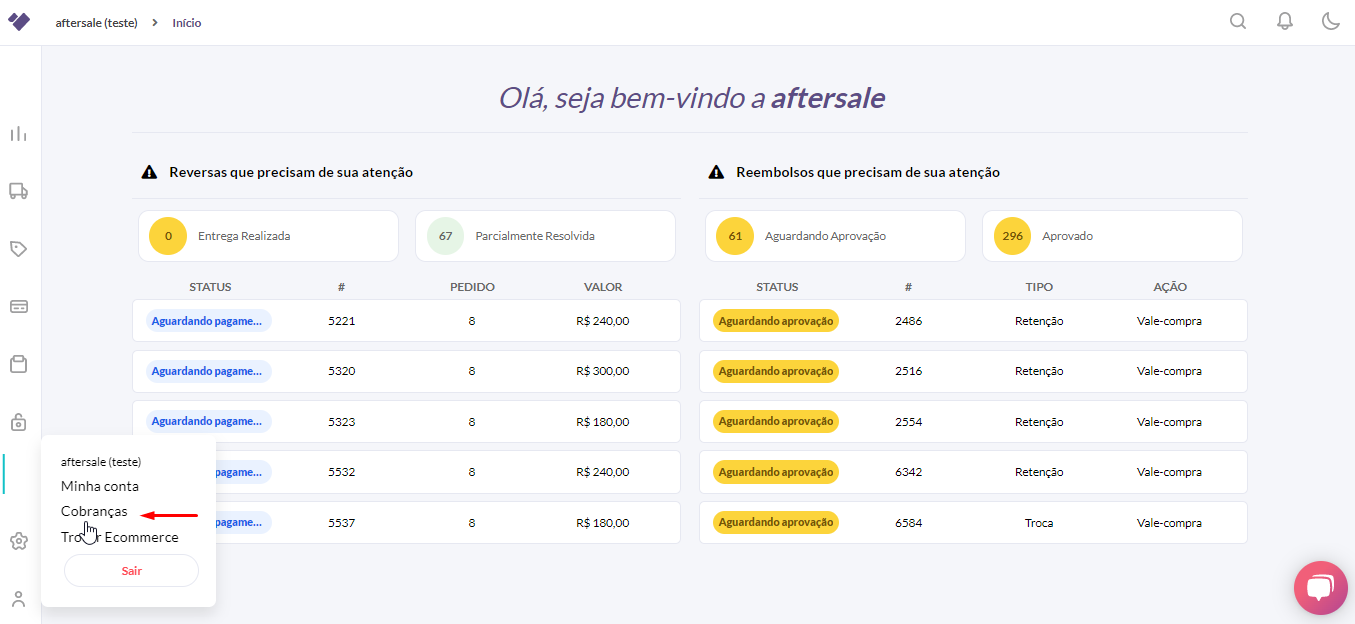
Task: Open the Parcialmente Resolvida card with 67
Action: [545, 236]
